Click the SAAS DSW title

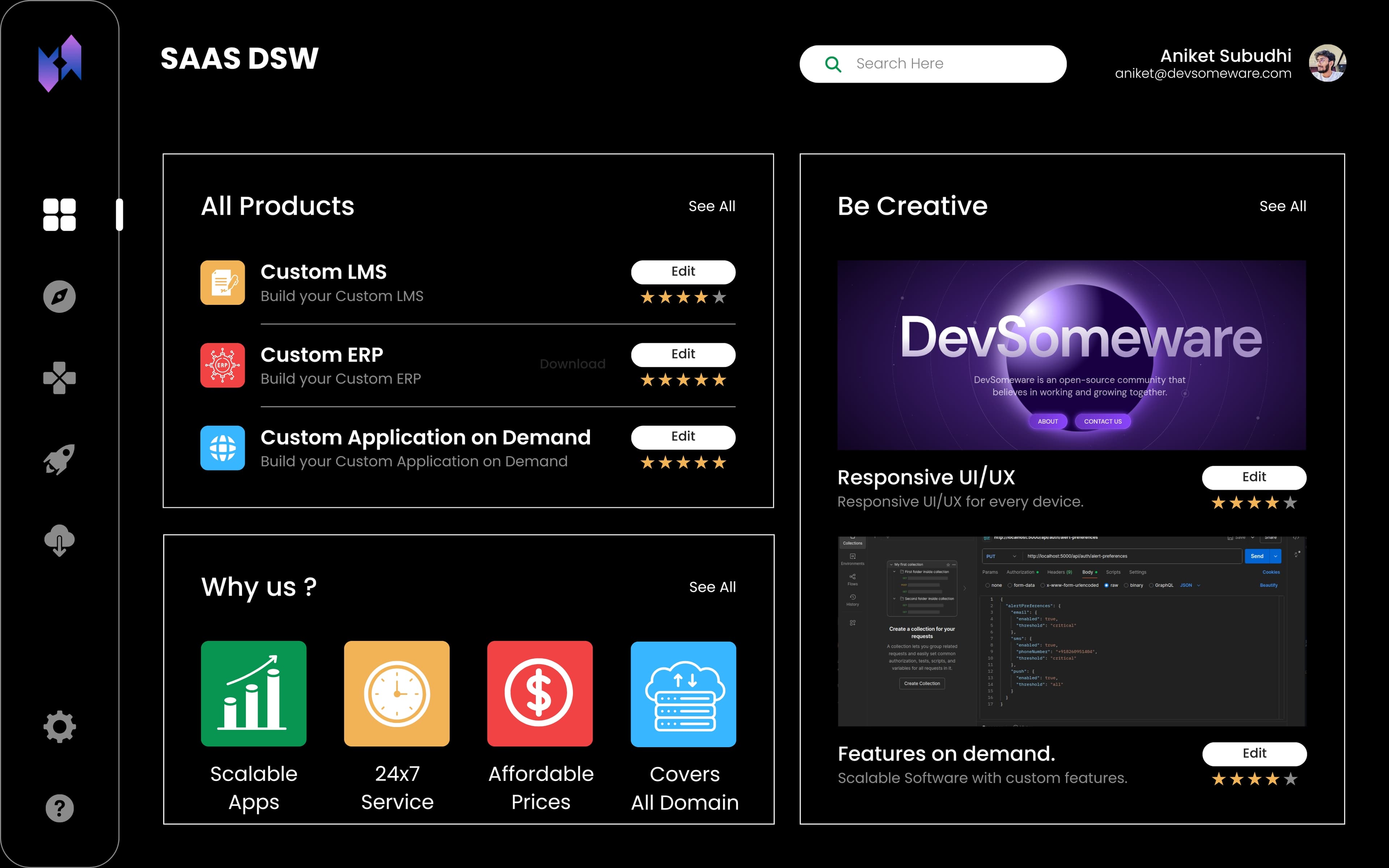point(239,59)
